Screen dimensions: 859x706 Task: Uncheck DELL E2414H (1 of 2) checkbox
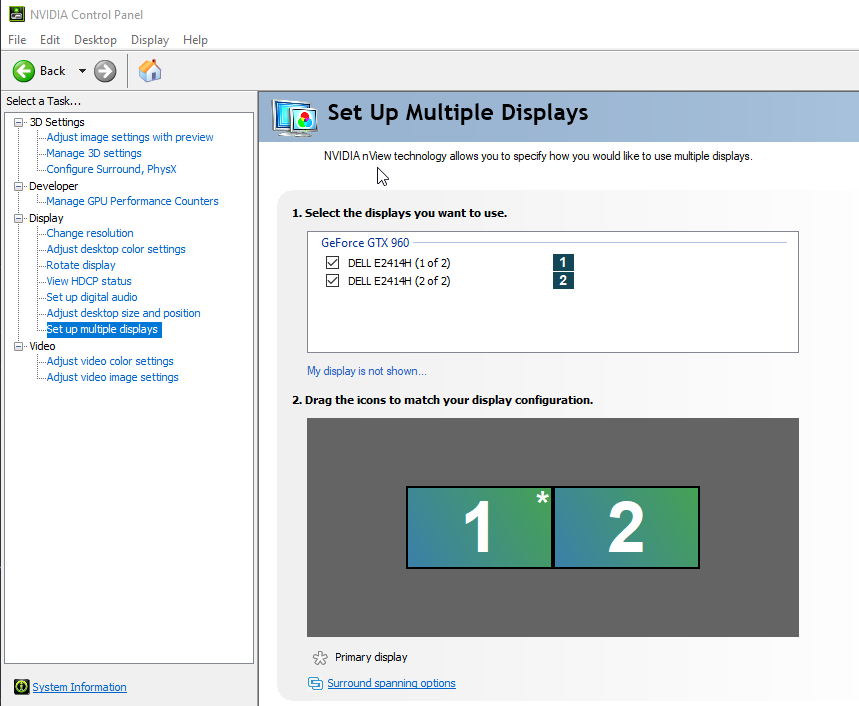point(332,262)
